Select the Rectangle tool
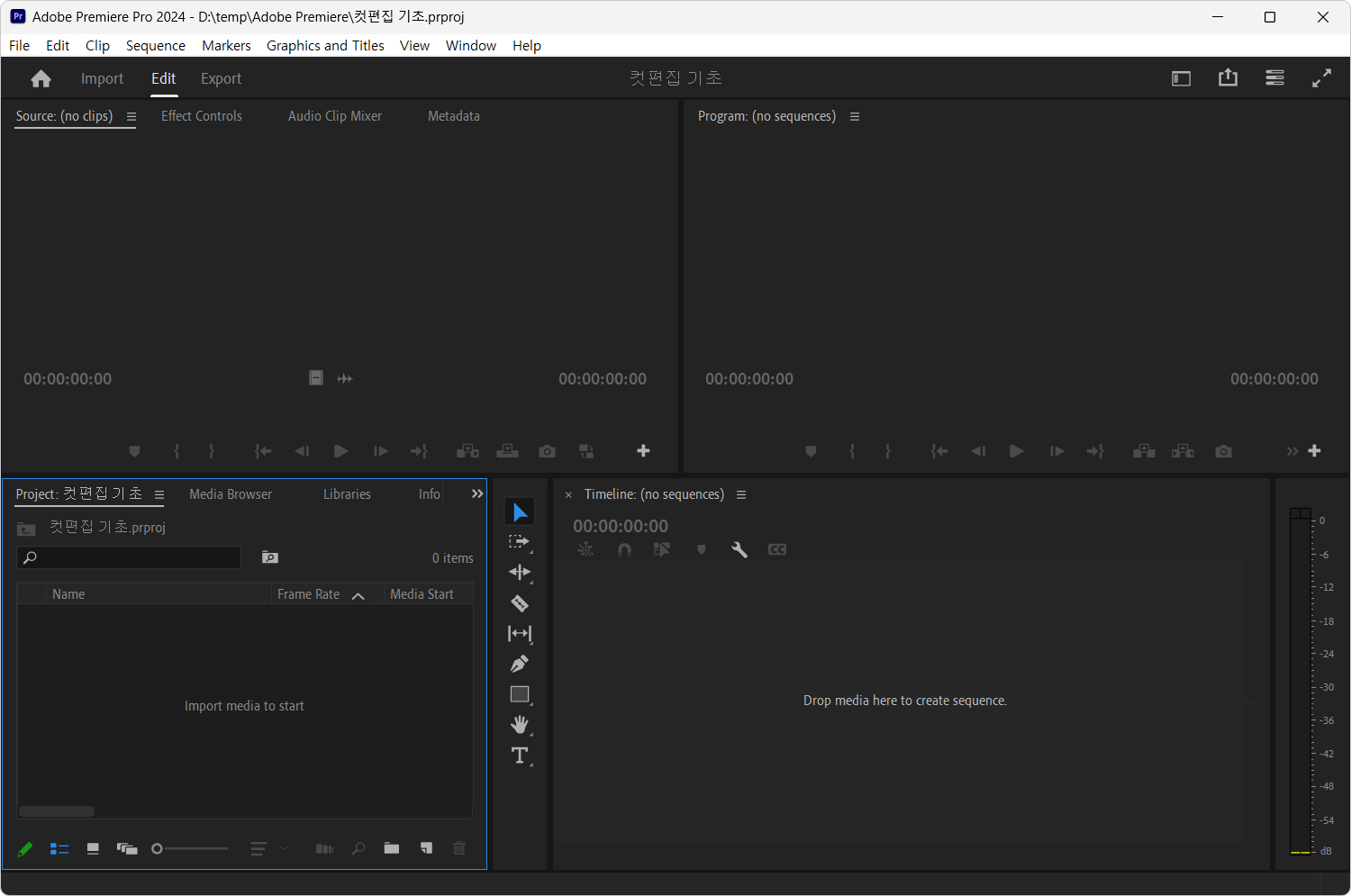The image size is (1351, 896). 520,694
